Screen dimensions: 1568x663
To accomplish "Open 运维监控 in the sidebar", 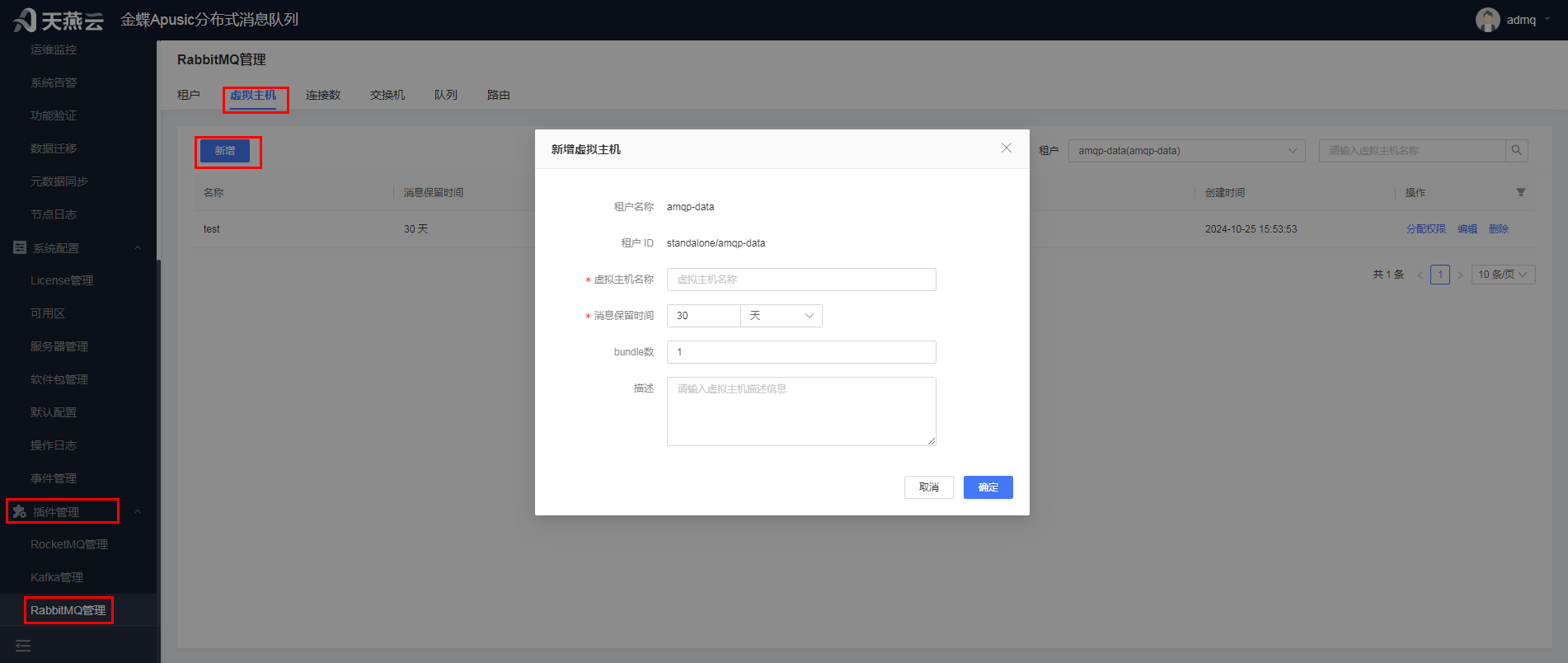I will 54,49.
